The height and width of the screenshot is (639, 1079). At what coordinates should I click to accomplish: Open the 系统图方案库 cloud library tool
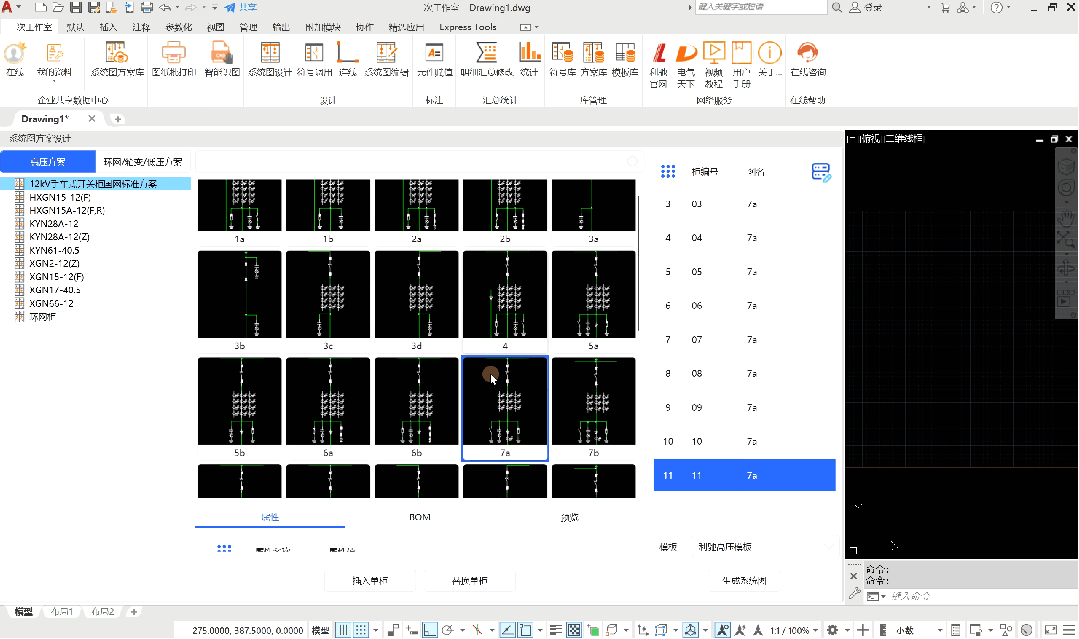pyautogui.click(x=117, y=58)
